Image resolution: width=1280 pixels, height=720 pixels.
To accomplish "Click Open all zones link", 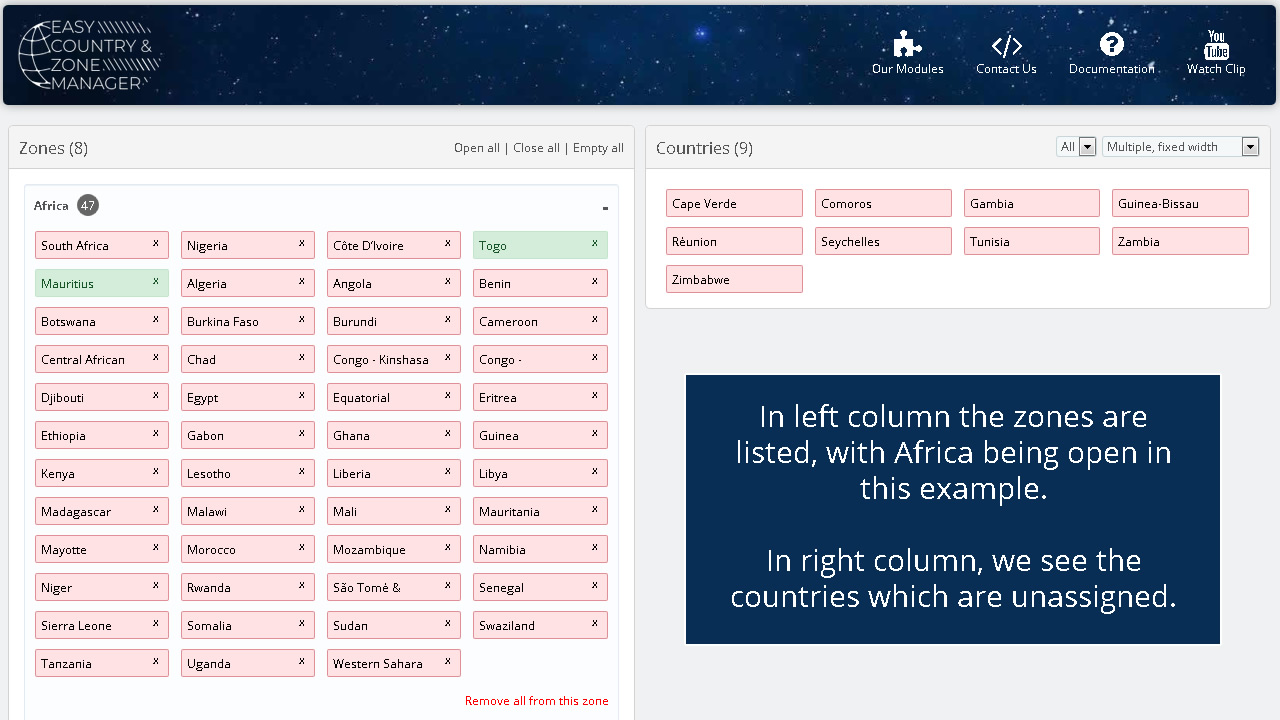I will click(477, 148).
